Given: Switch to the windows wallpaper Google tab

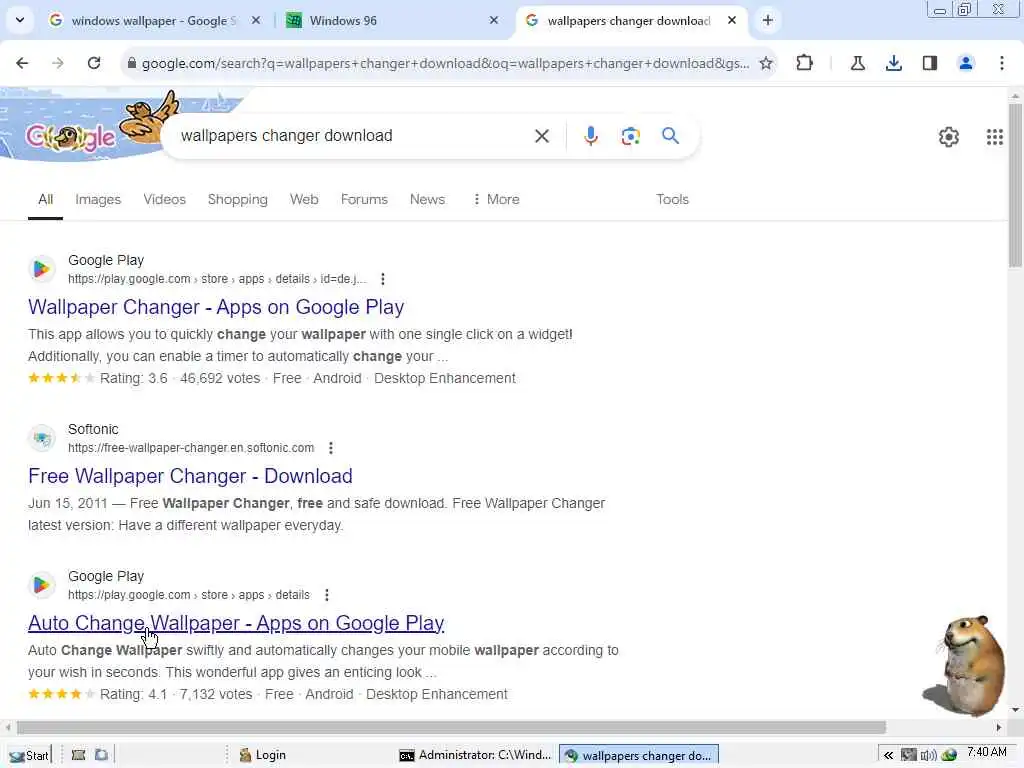Looking at the screenshot, I should tap(153, 21).
